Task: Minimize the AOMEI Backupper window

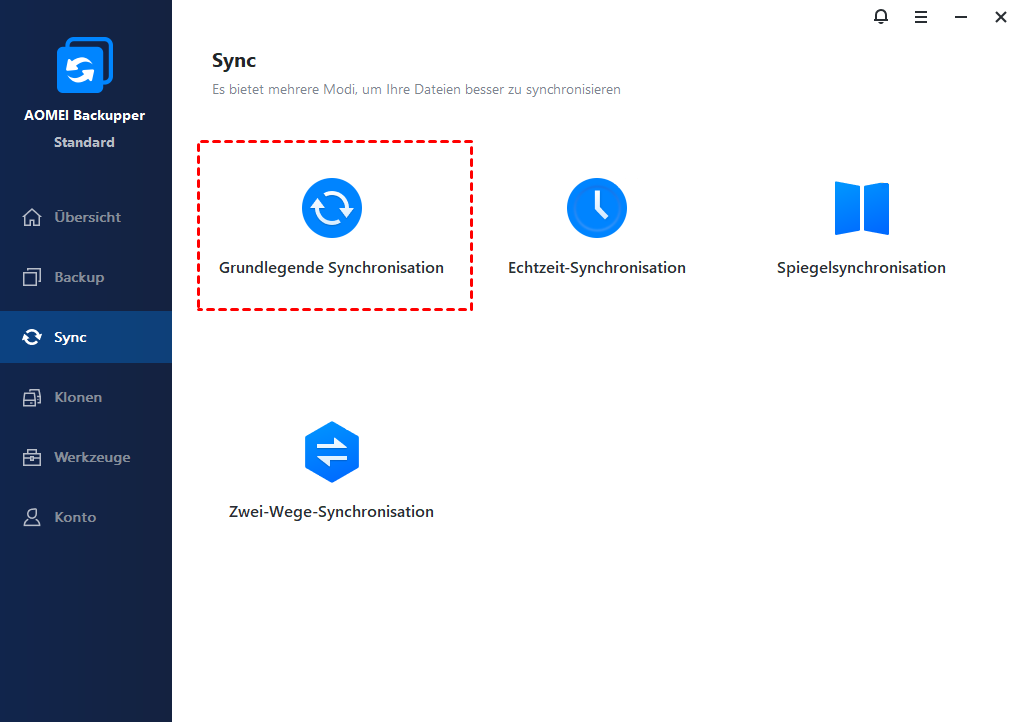Action: click(961, 17)
